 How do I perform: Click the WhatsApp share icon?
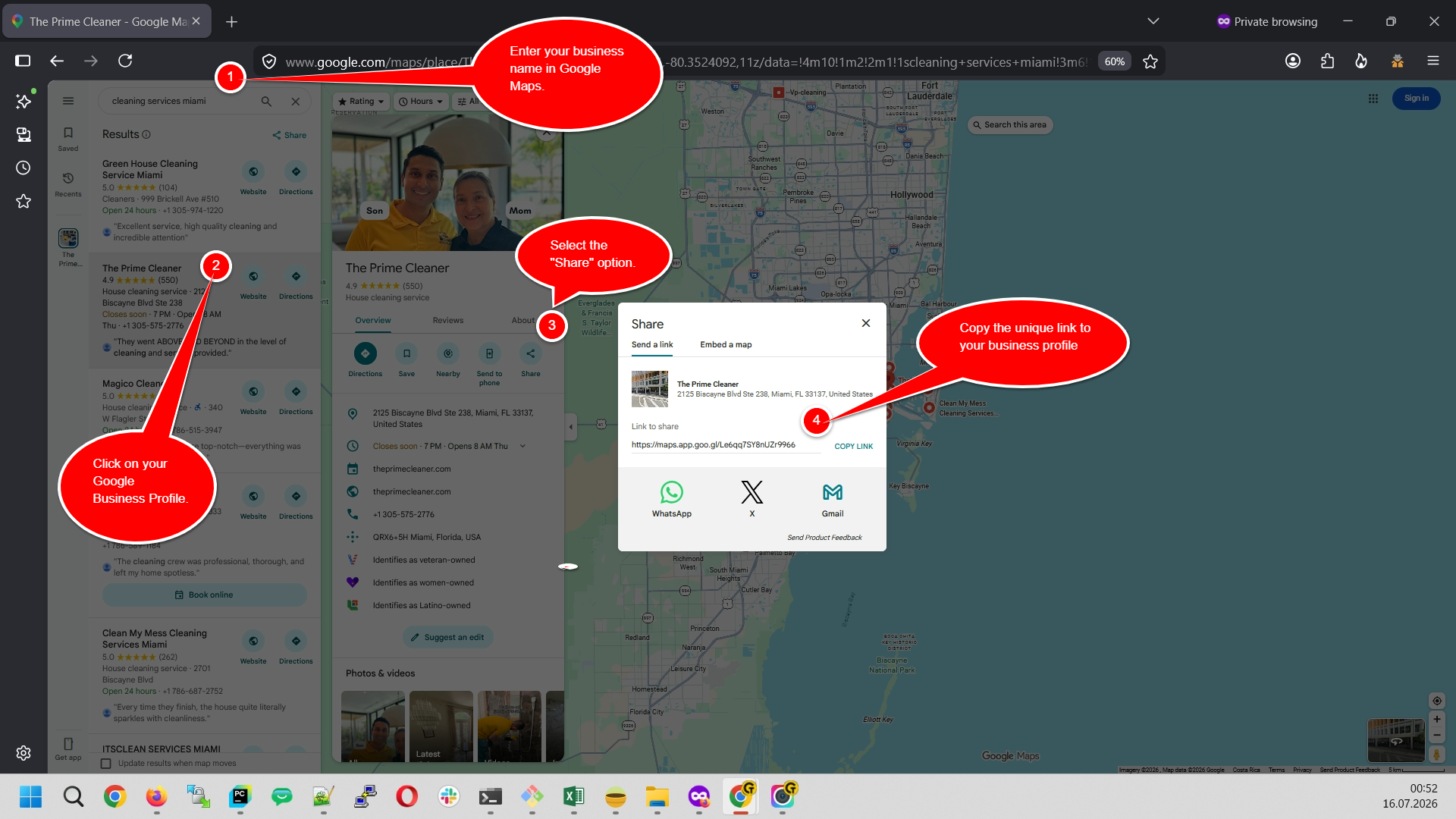[671, 493]
